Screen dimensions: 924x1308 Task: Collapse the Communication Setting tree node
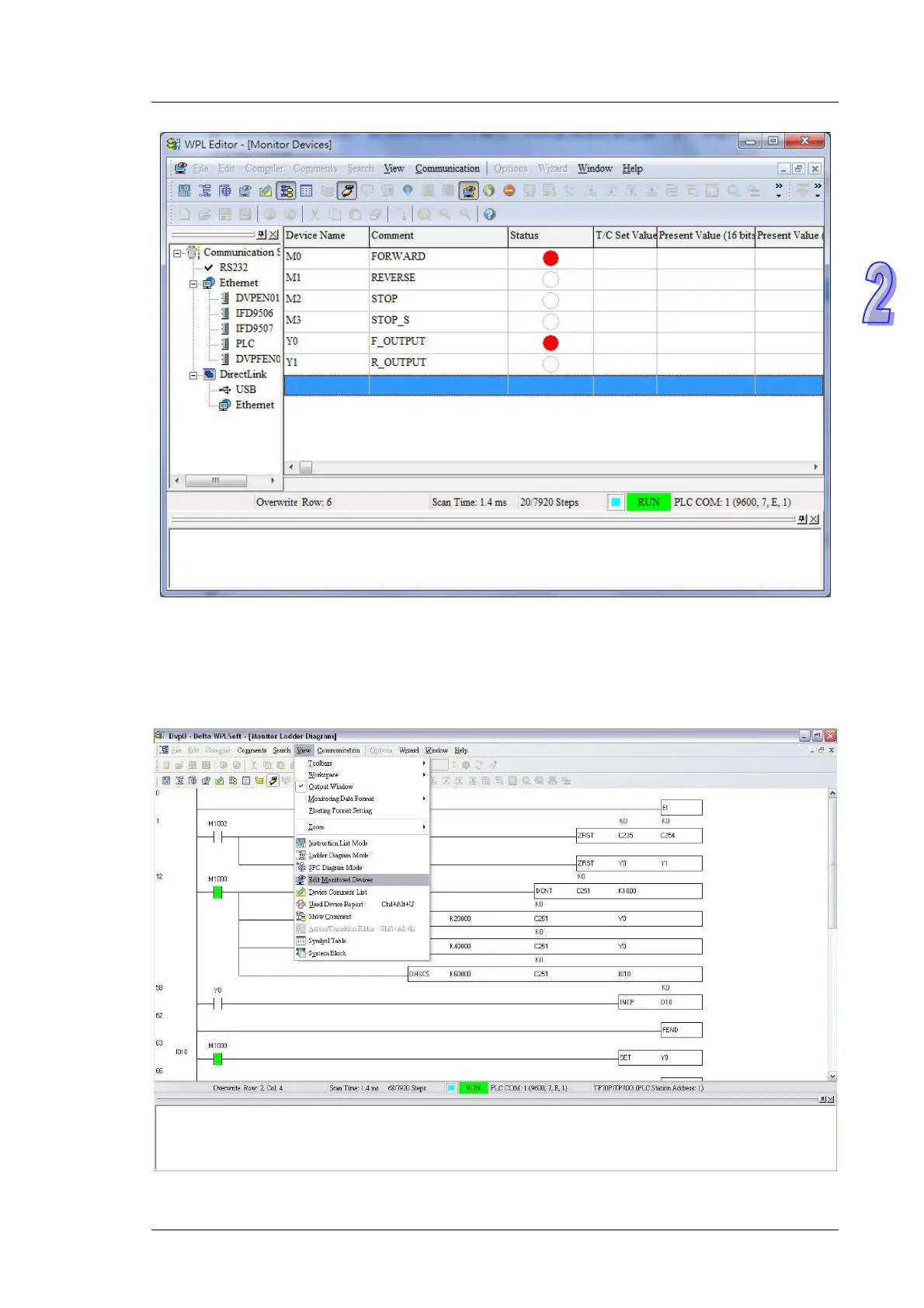[177, 253]
